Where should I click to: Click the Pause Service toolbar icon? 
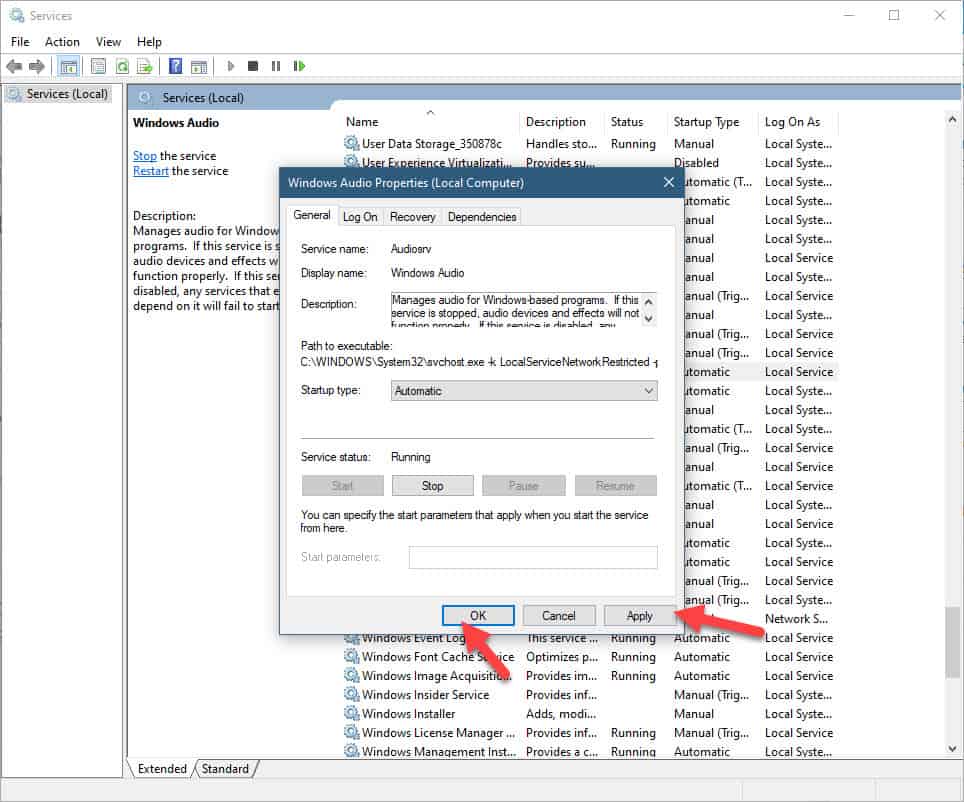click(x=275, y=66)
